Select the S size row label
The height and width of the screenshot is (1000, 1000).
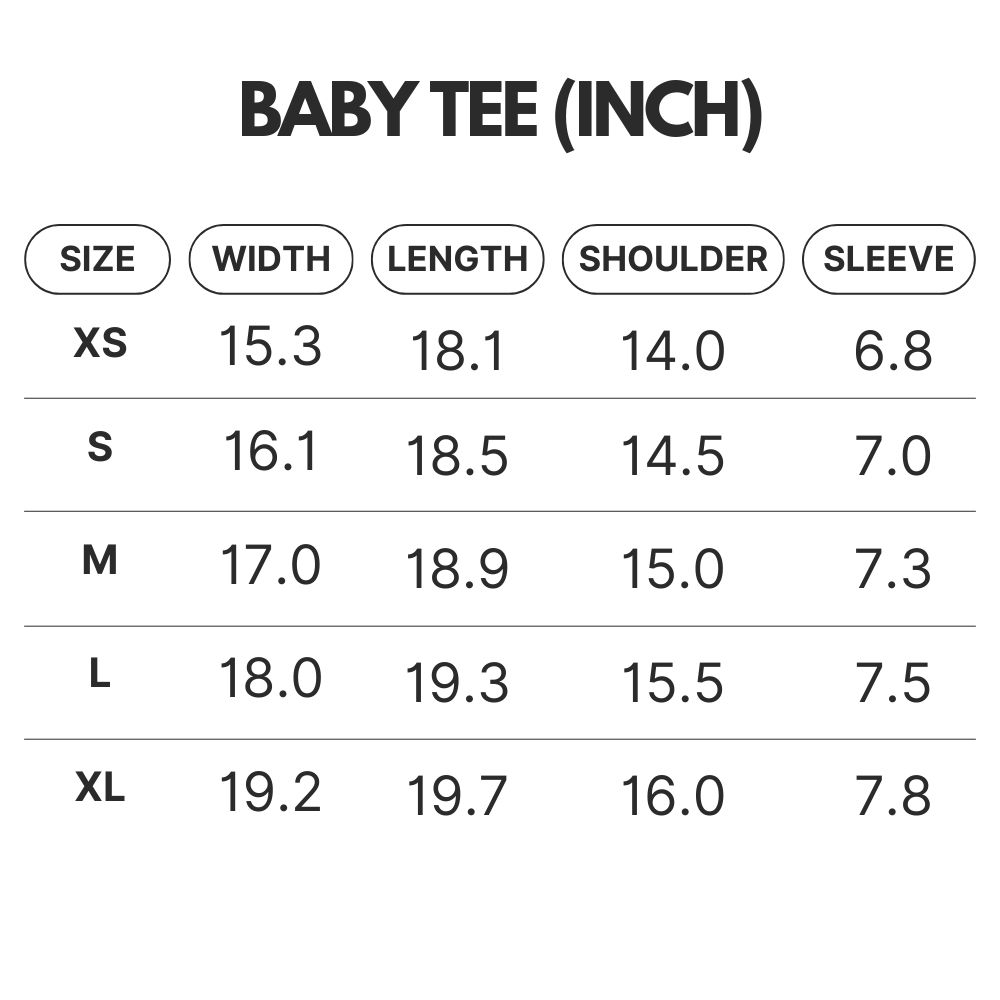(100, 446)
